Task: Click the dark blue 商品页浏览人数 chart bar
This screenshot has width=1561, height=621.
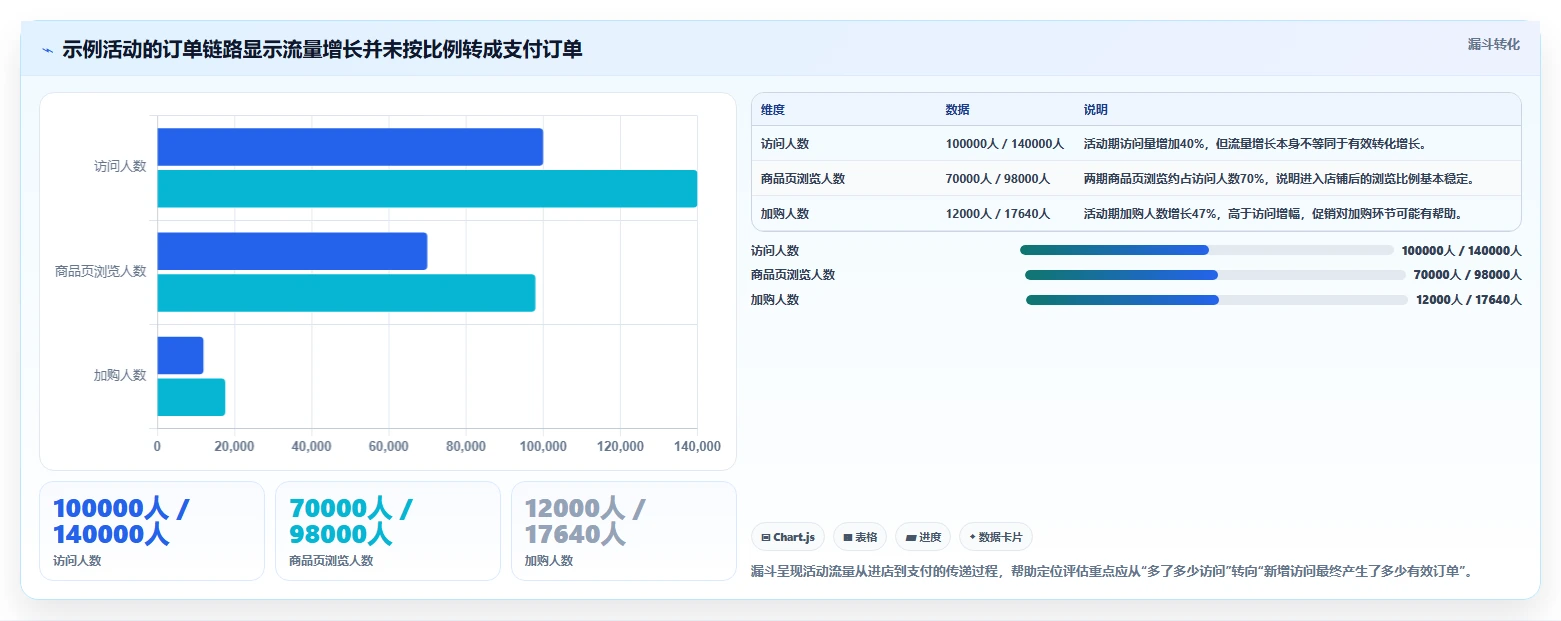Action: click(x=292, y=251)
